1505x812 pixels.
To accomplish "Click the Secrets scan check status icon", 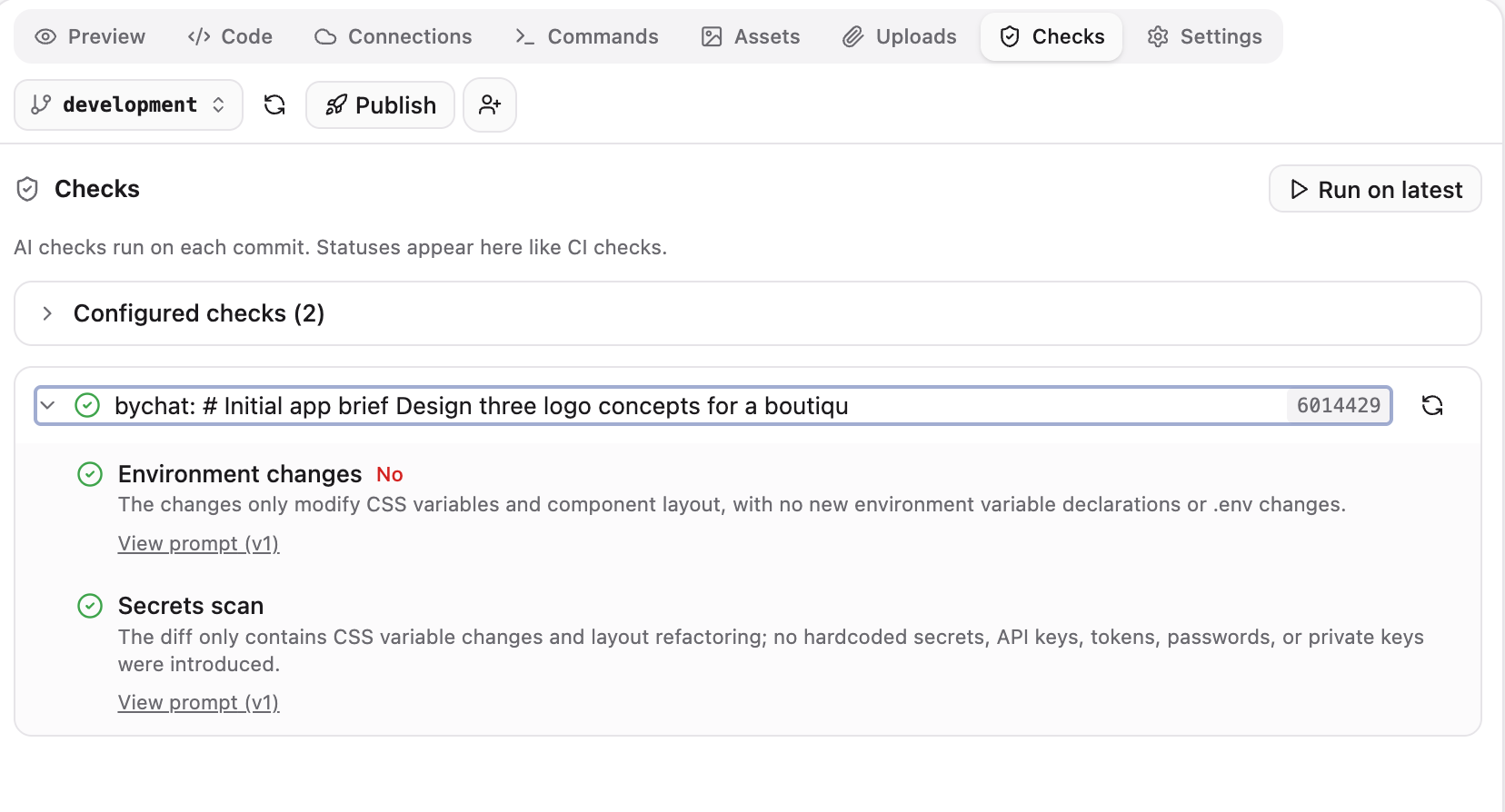I will coord(90,606).
